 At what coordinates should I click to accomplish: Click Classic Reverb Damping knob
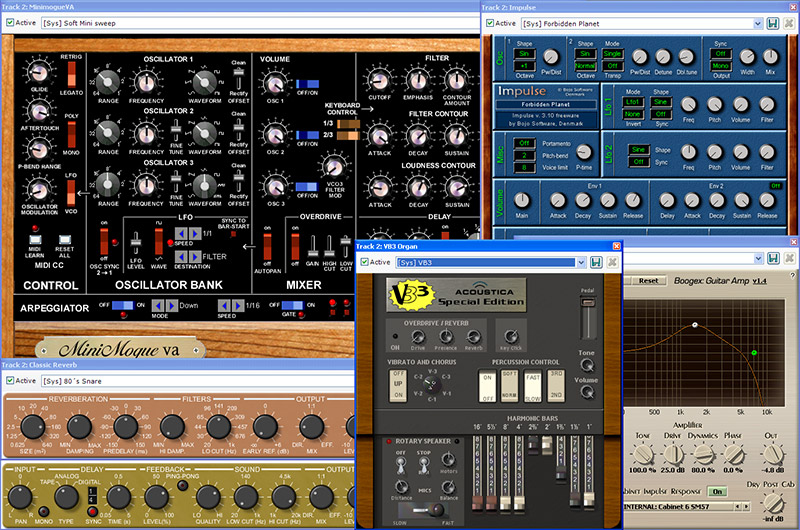pyautogui.click(x=79, y=427)
